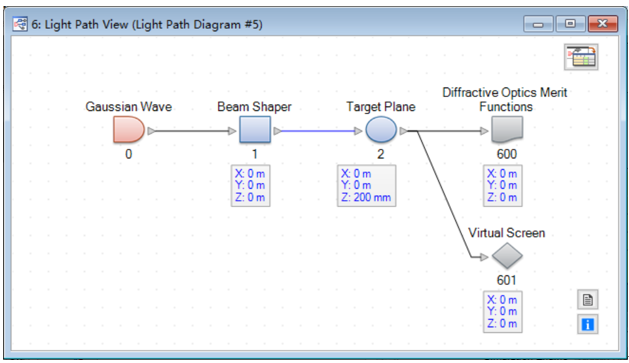
Task: Open the light path table view icon
Action: point(581,57)
